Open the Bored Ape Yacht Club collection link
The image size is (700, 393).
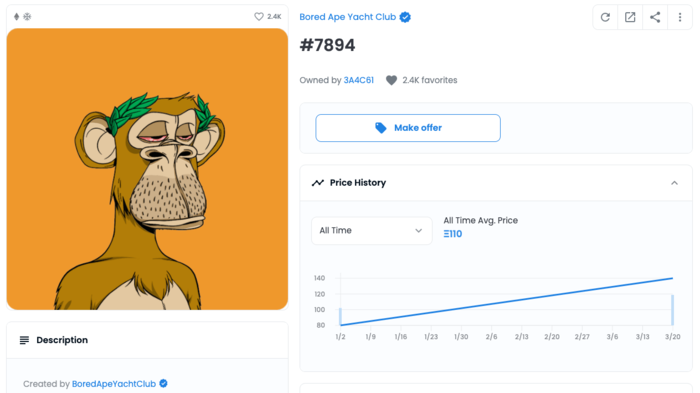(347, 17)
